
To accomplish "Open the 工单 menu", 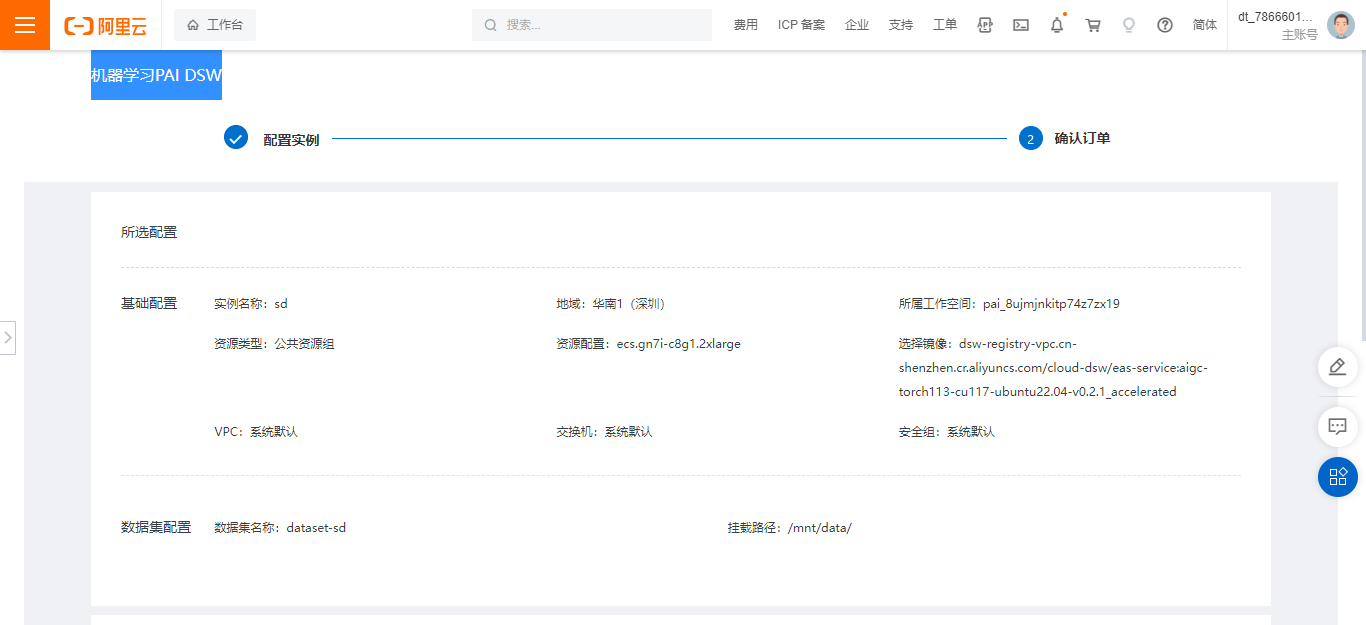I will pyautogui.click(x=945, y=25).
